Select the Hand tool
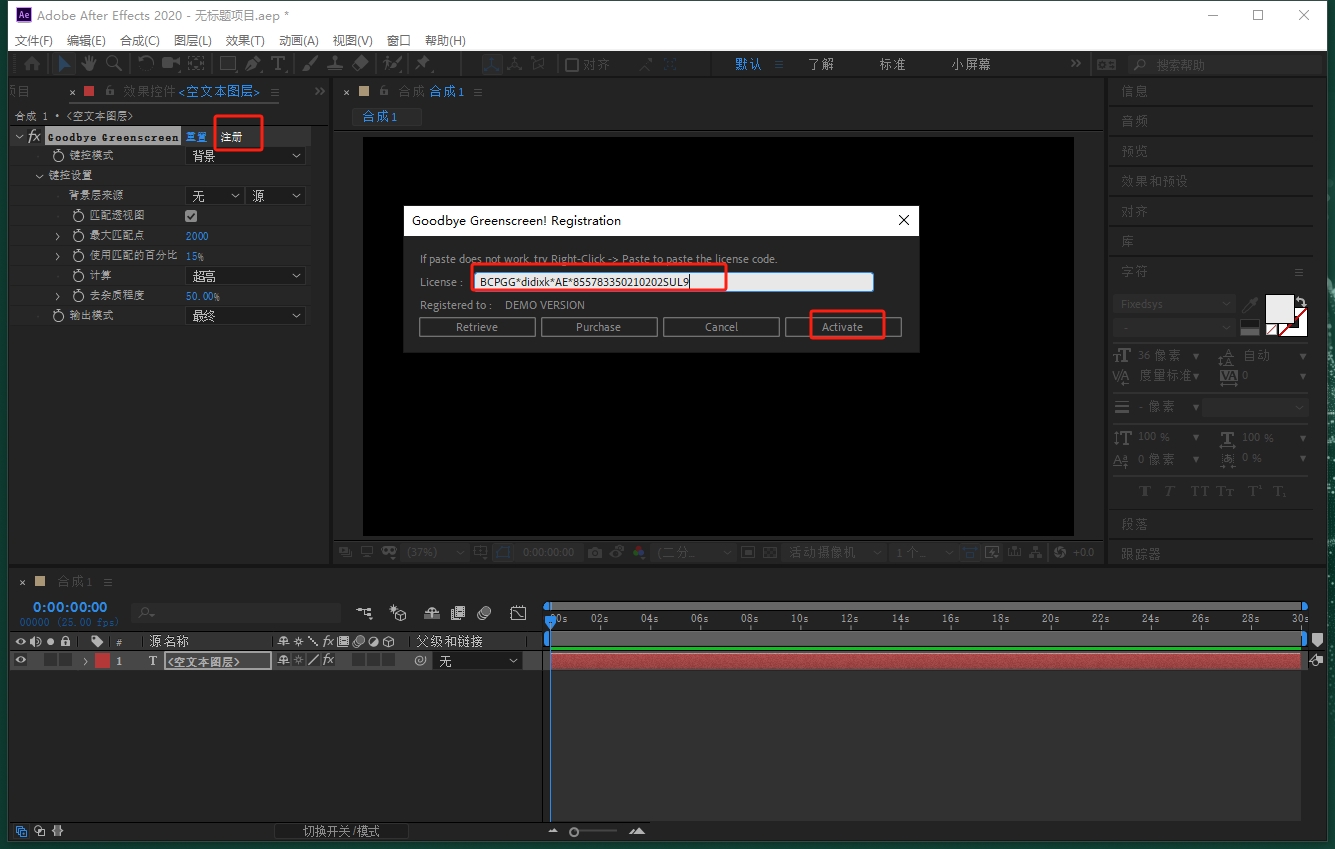Screen dimensions: 1335x849 tap(89, 63)
